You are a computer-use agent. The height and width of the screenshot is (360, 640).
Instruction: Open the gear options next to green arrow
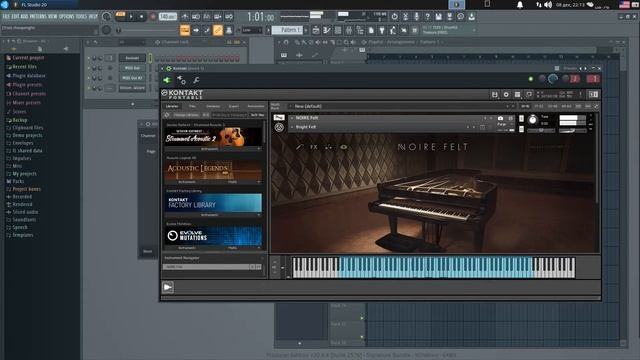point(182,80)
